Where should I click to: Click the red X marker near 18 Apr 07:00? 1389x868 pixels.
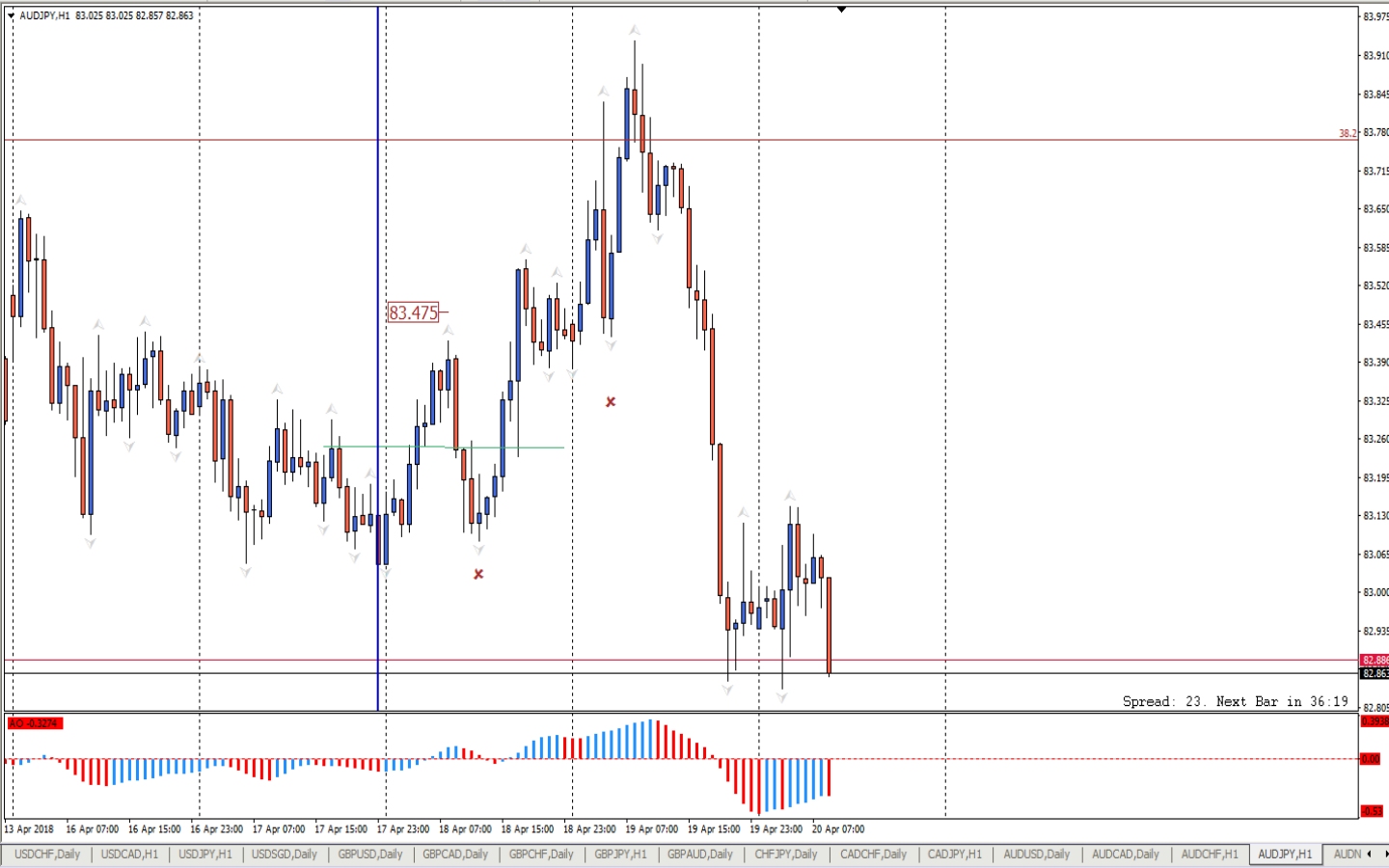tap(478, 574)
